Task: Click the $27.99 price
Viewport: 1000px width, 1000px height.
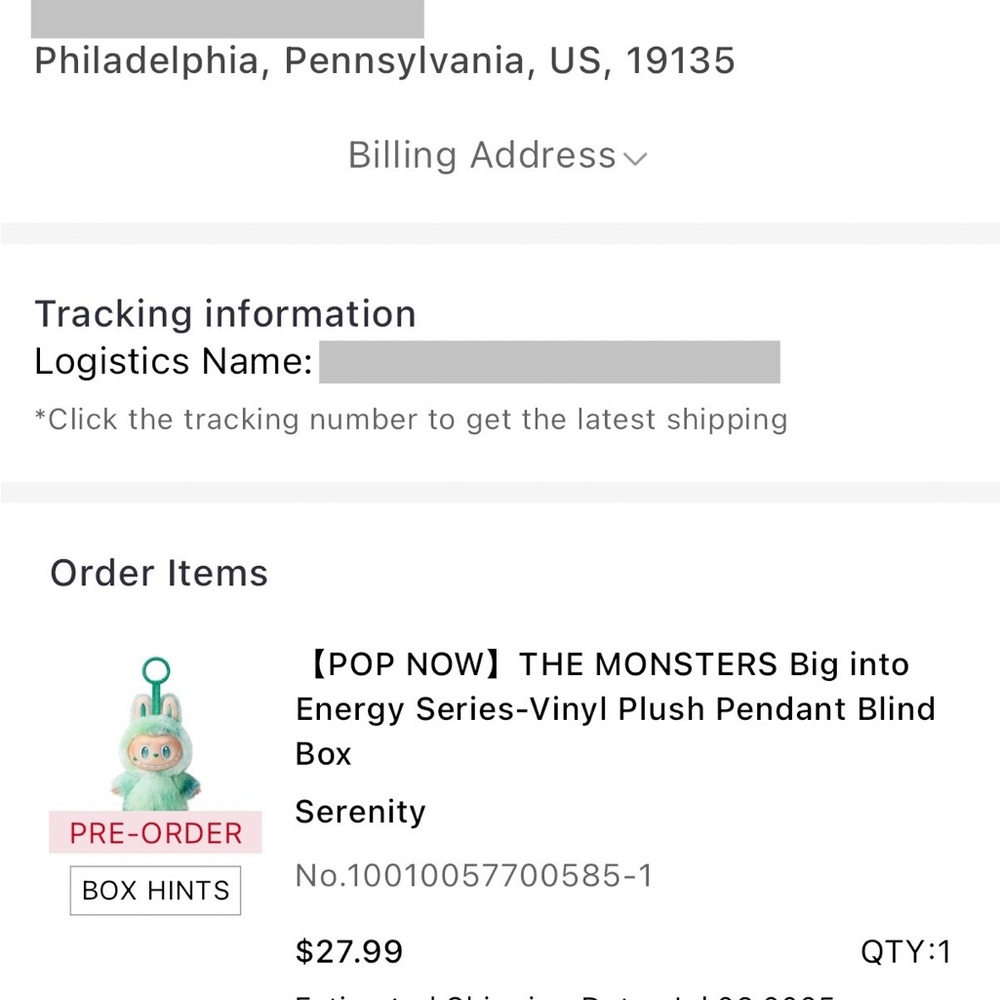Action: click(x=349, y=951)
